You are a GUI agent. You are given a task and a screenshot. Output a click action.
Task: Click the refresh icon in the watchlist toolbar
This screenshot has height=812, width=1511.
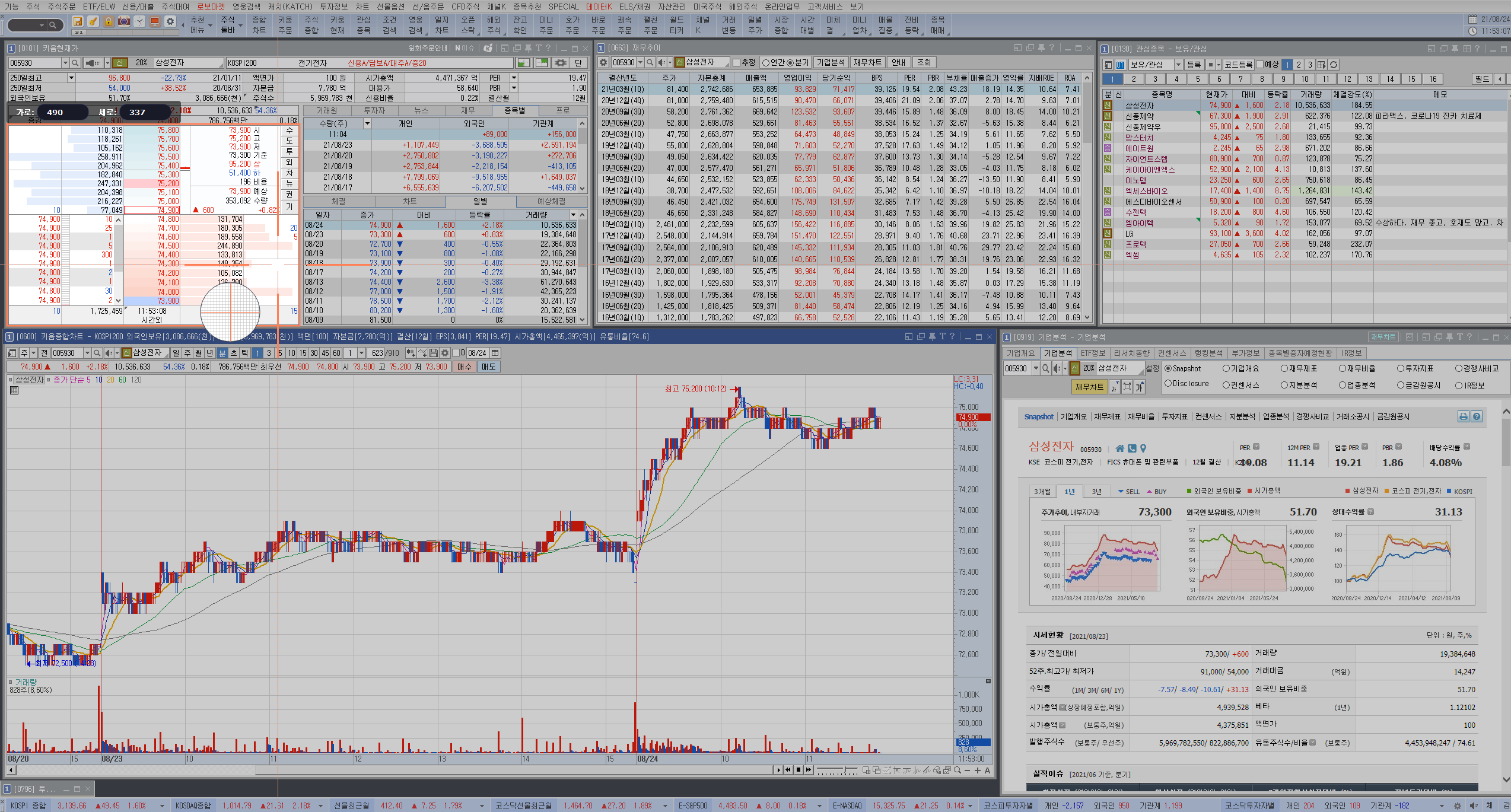click(x=1333, y=64)
